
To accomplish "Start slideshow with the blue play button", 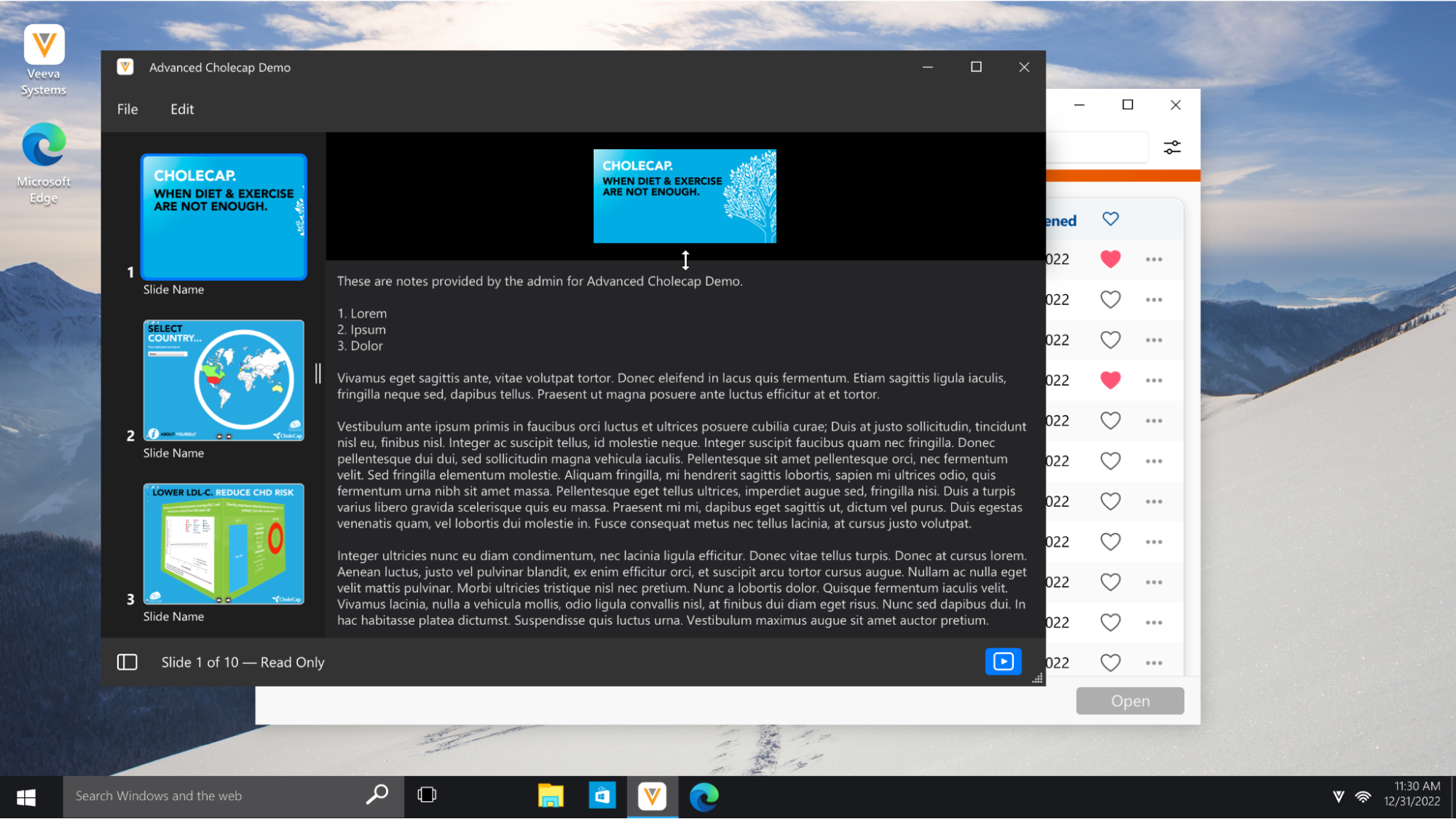I will point(1003,662).
